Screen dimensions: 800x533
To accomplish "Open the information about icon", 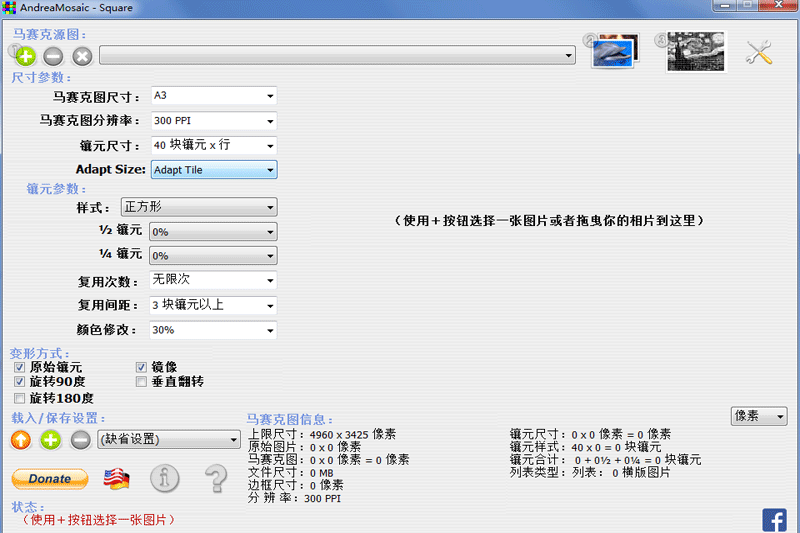I will (x=164, y=478).
